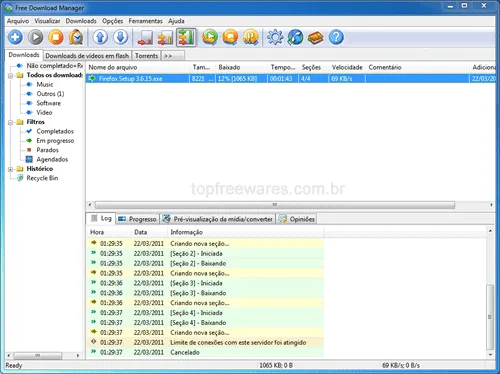Select the Parados filter

tap(47, 150)
